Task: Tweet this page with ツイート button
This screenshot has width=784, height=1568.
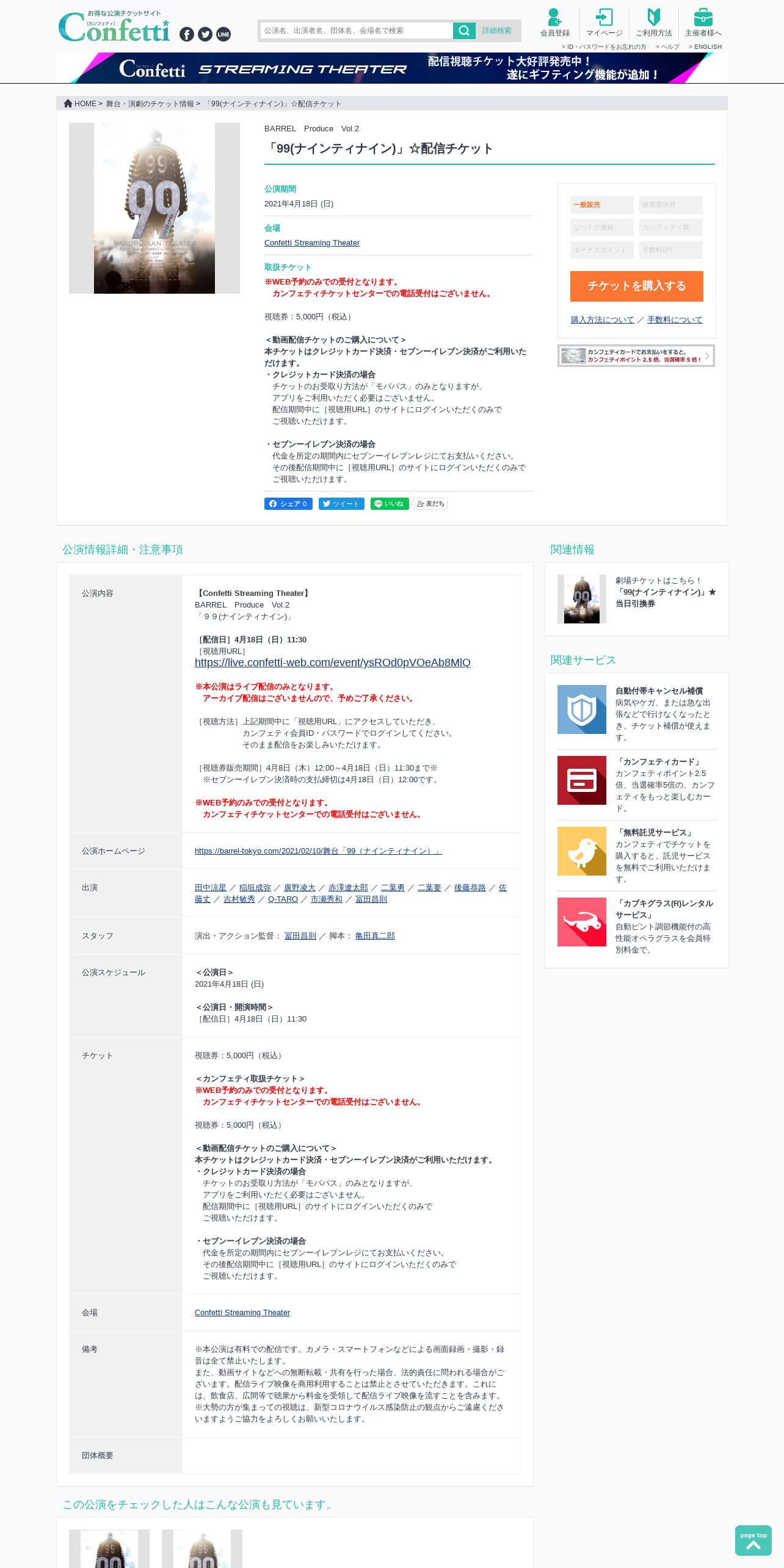Action: pos(341,504)
